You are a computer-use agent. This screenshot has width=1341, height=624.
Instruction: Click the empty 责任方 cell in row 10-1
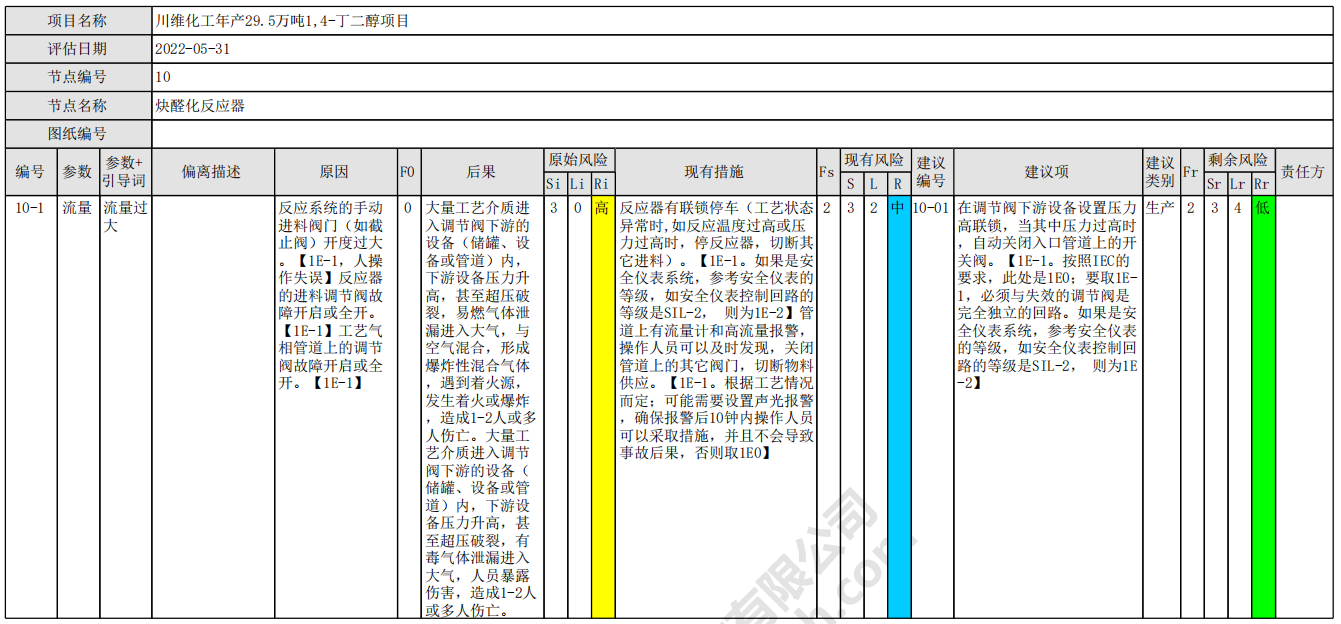[x=1304, y=407]
